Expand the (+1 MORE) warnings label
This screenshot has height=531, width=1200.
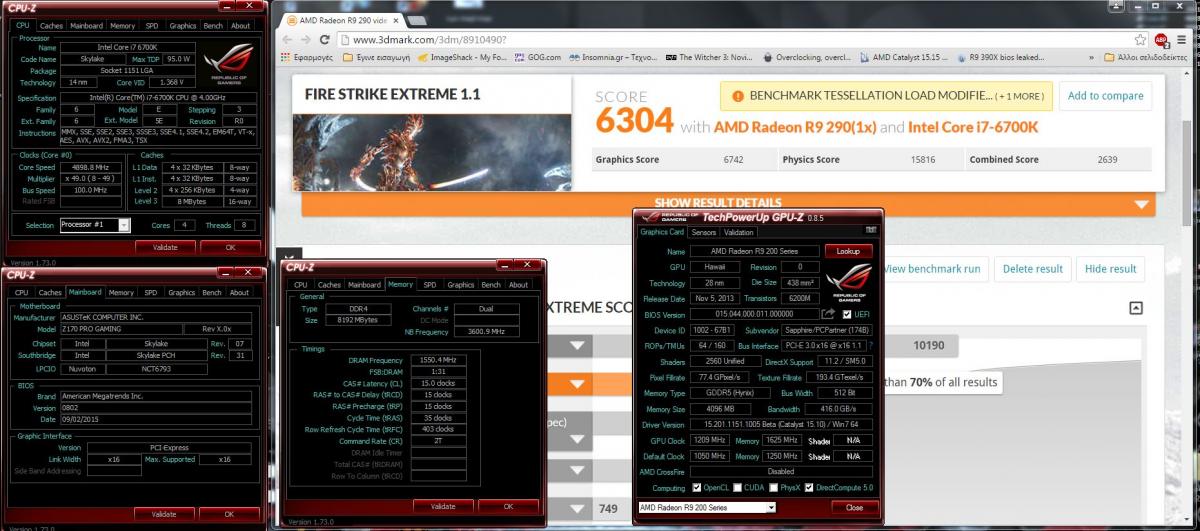[x=1021, y=96]
